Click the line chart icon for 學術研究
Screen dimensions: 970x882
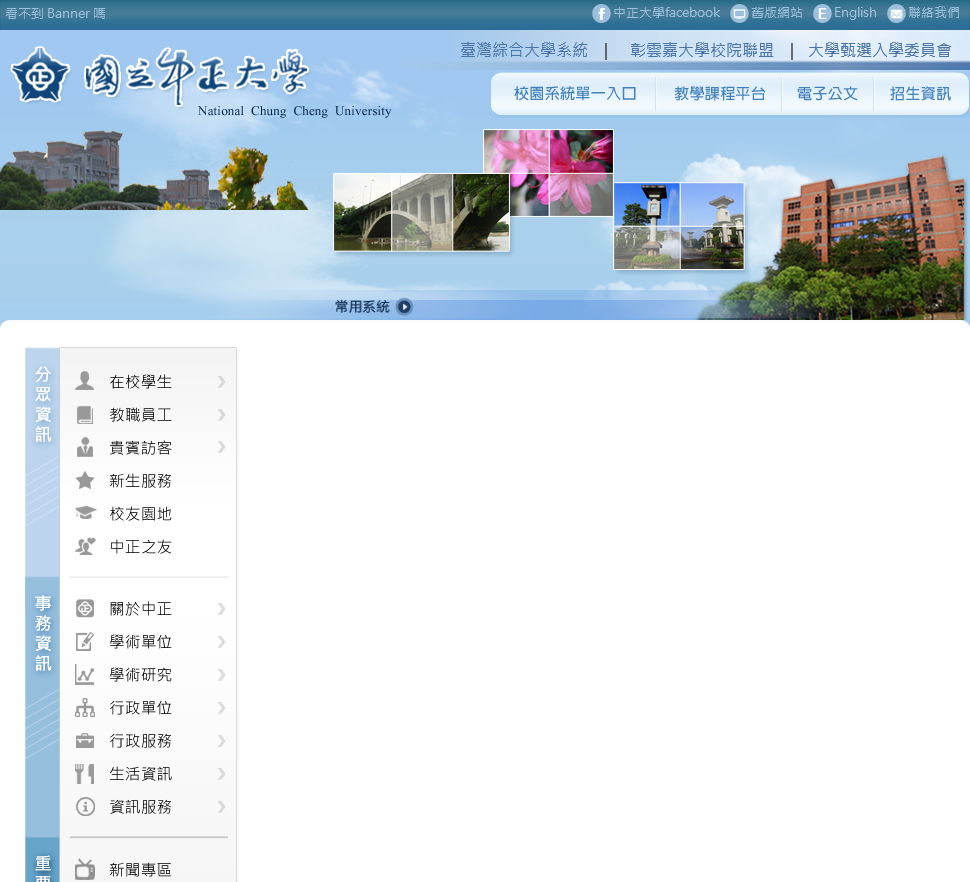[85, 675]
